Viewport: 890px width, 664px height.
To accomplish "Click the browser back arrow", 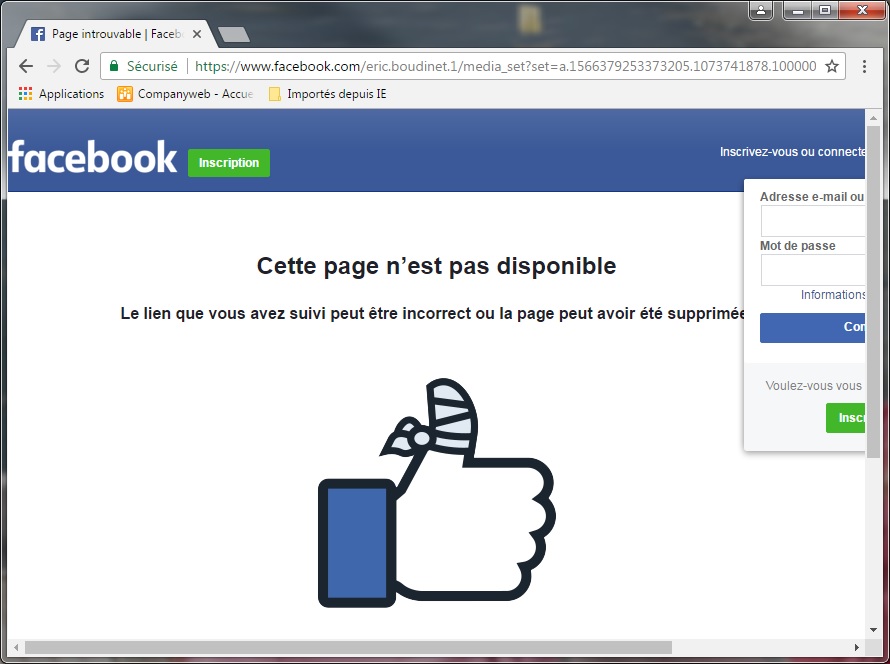I will click(26, 66).
